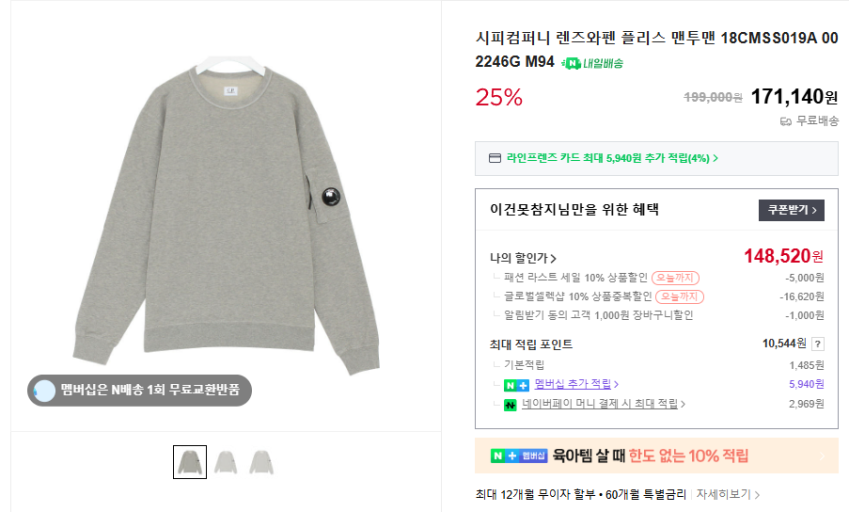
Task: Select the first sweatshirt thumbnail
Action: coord(190,462)
